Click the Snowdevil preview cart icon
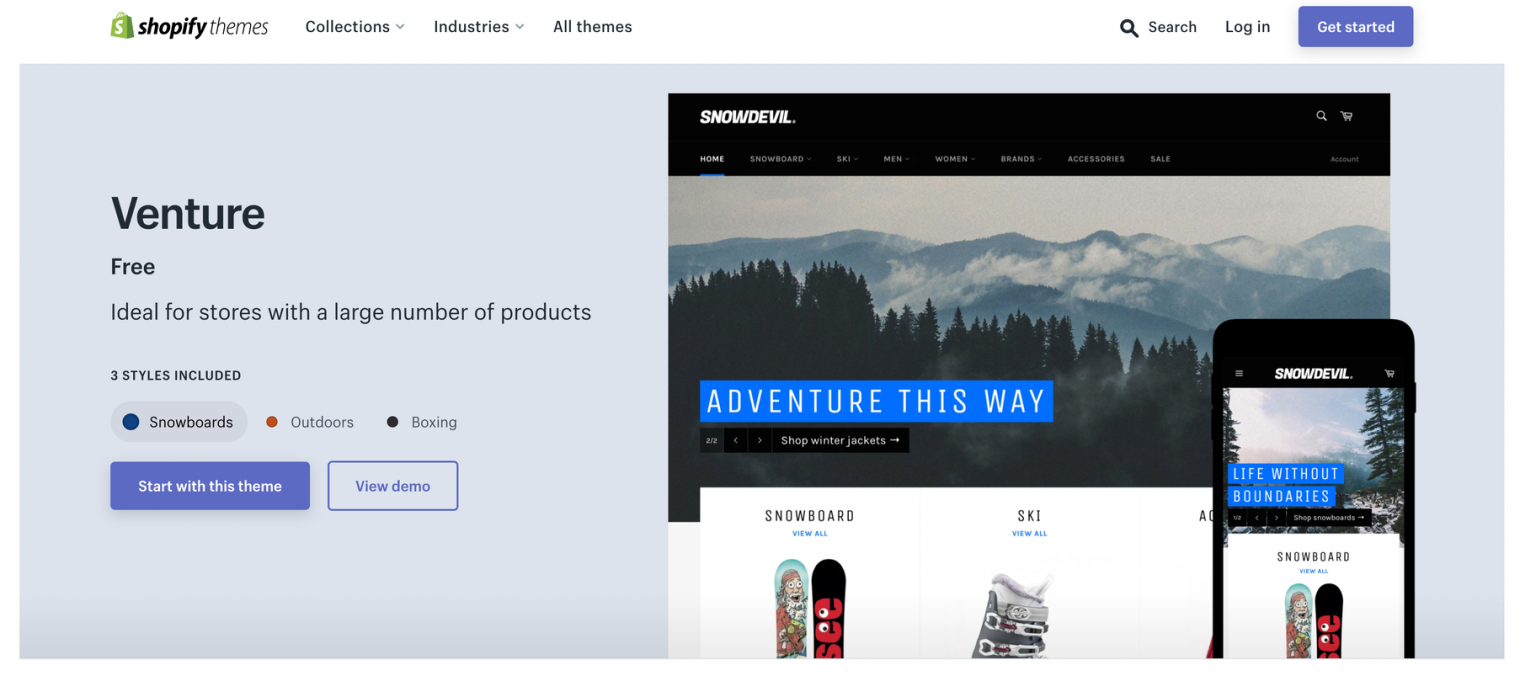The image size is (1536, 676). (x=1347, y=116)
